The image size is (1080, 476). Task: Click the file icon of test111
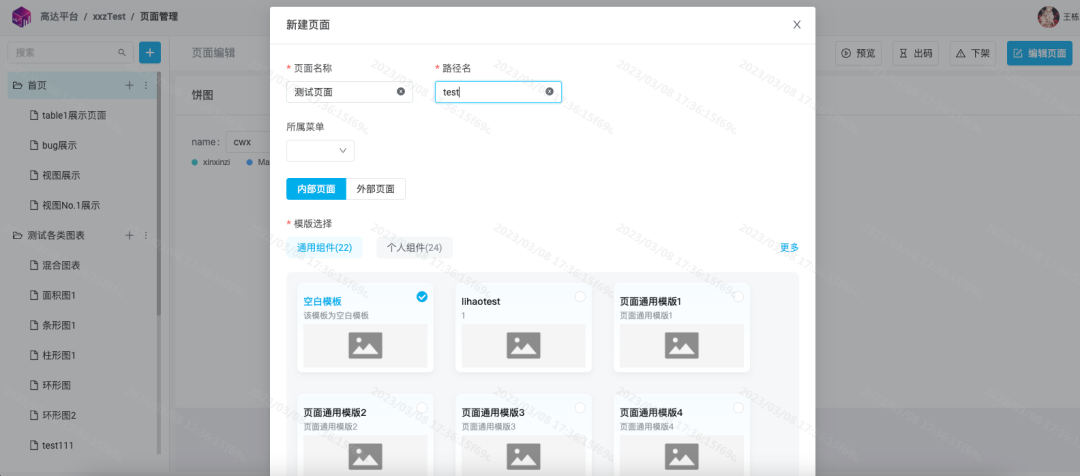pos(33,445)
